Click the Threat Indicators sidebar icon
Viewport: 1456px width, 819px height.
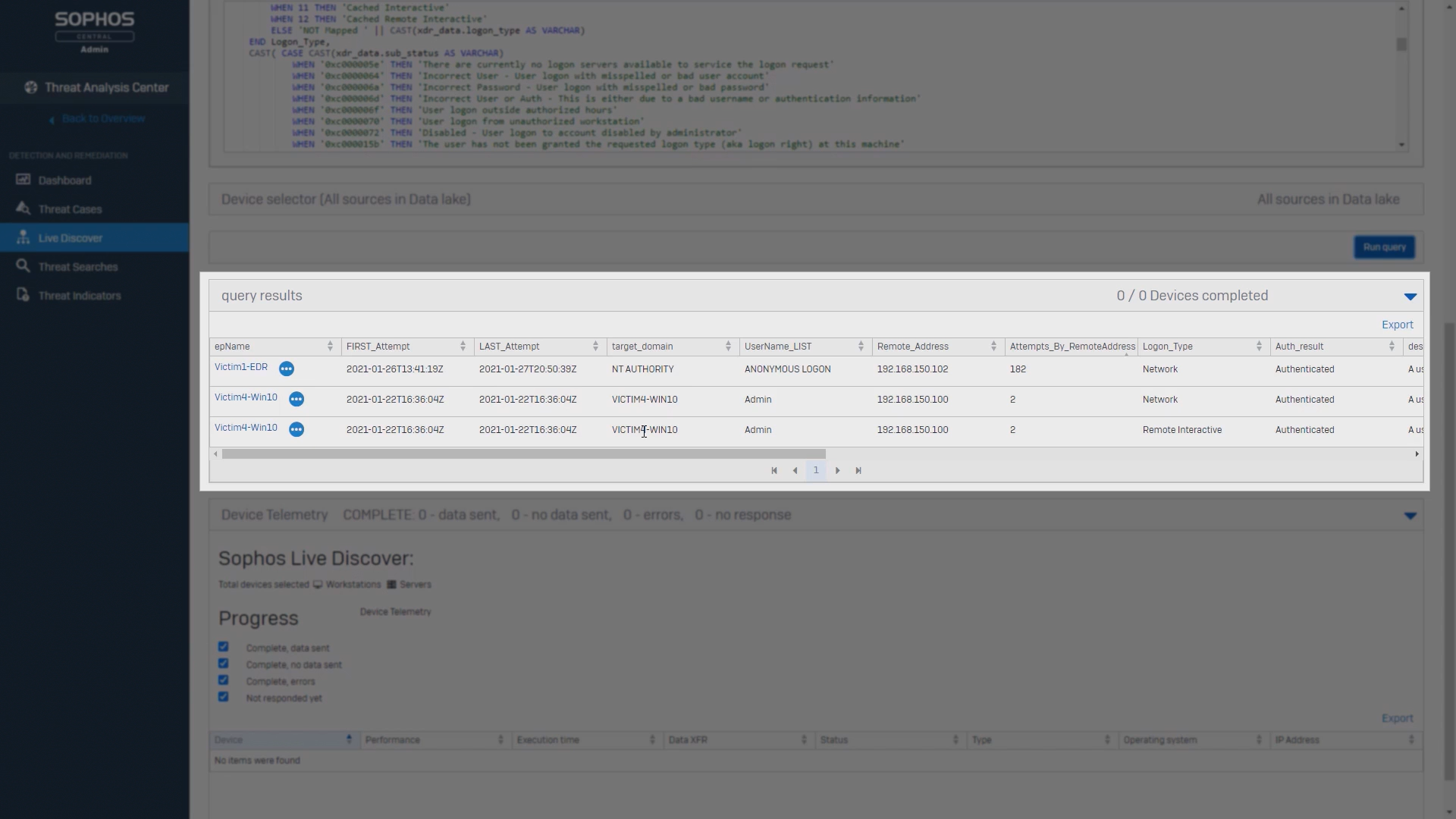[x=24, y=295]
